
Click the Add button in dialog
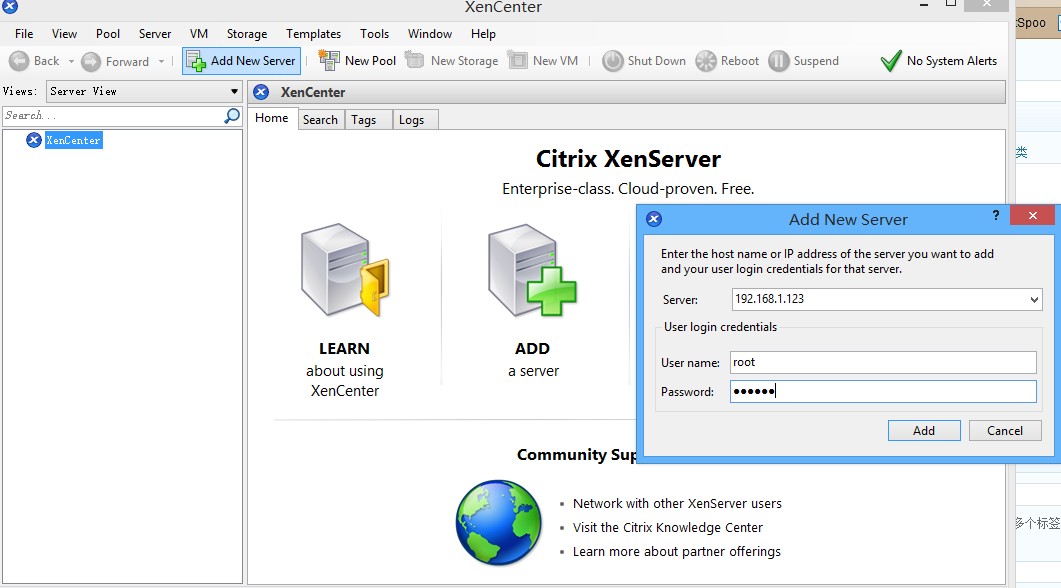coord(924,431)
